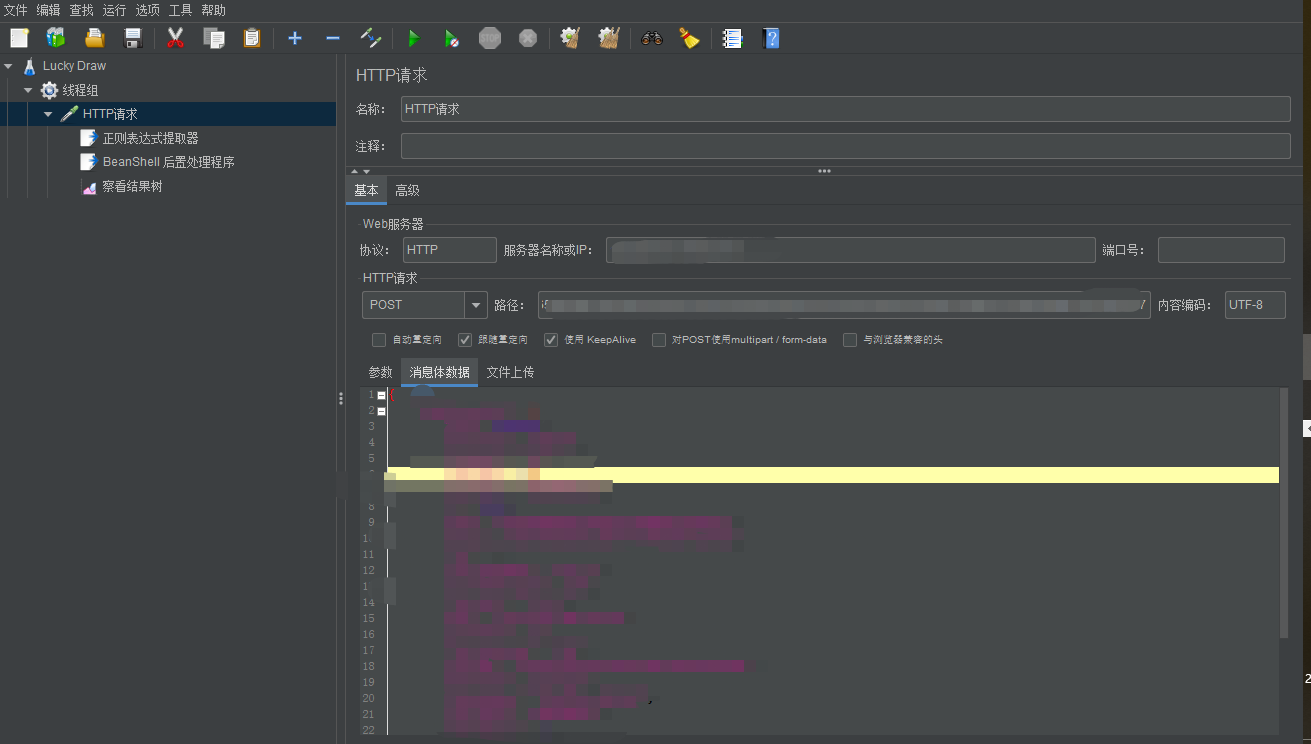Open the POST method dropdown
The image size is (1311, 744).
click(476, 305)
